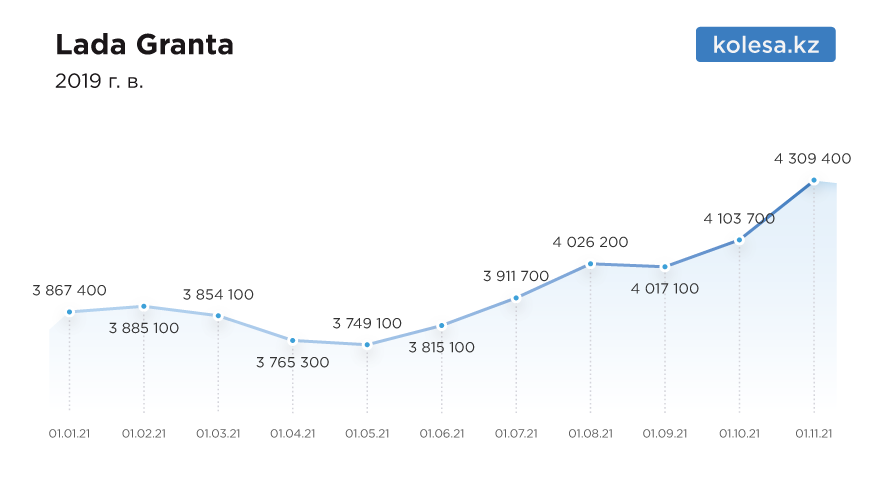
Task: Select the data point valued 3 765 300
Action: tap(293, 340)
